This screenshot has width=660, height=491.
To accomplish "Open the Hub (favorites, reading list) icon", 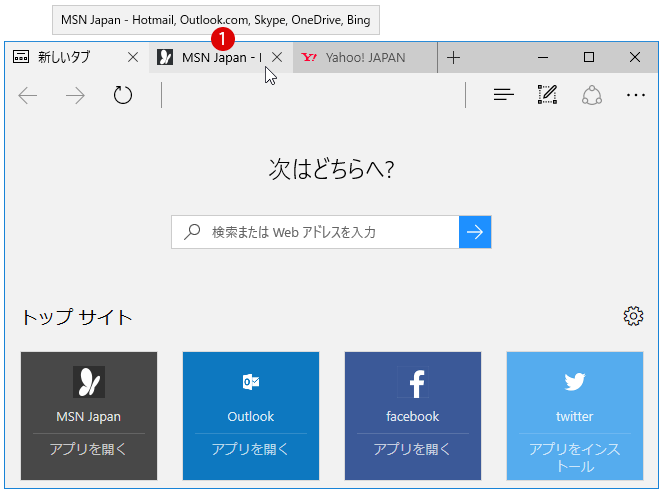I will (x=503, y=95).
